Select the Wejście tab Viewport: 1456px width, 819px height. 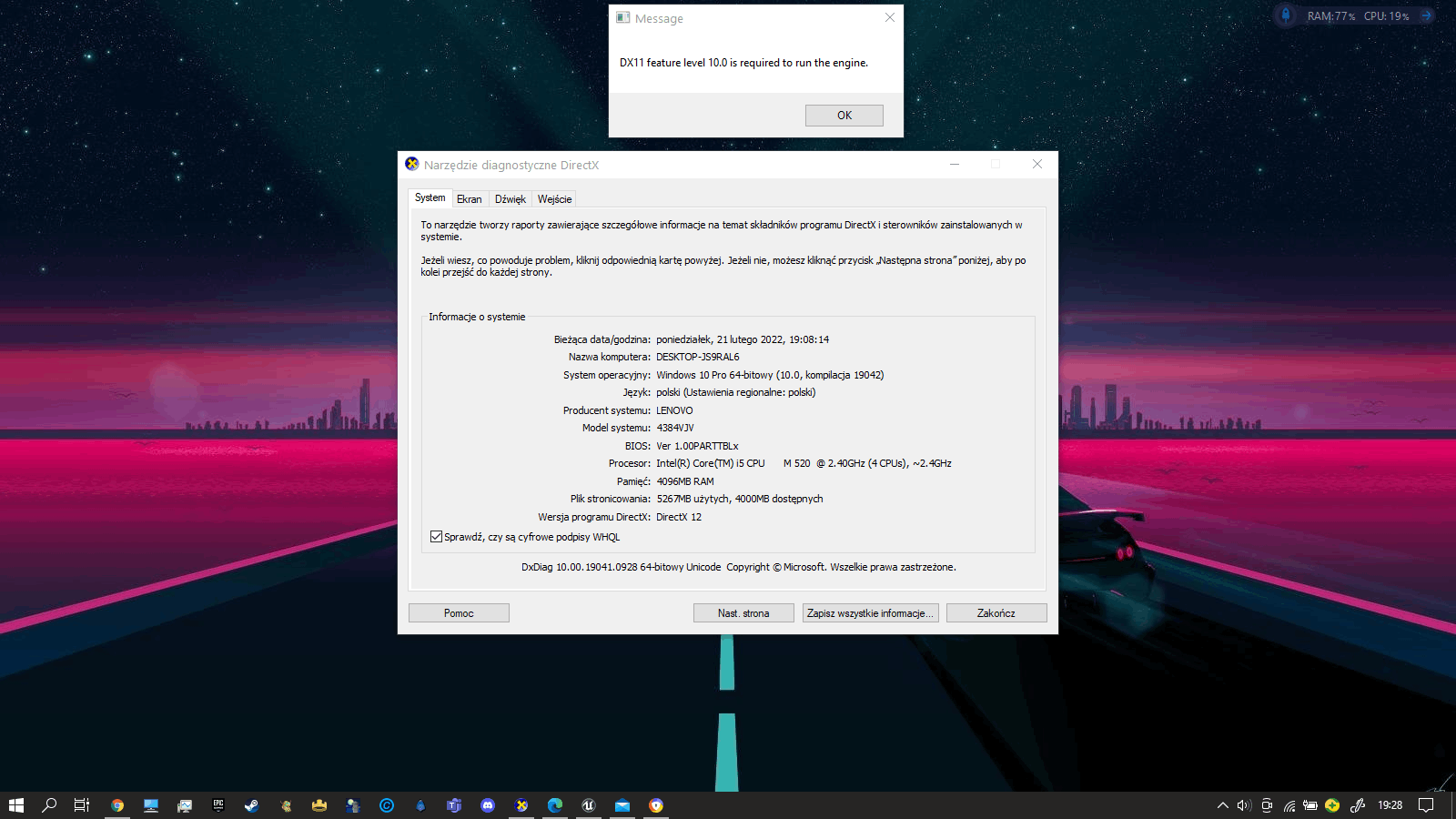[555, 199]
